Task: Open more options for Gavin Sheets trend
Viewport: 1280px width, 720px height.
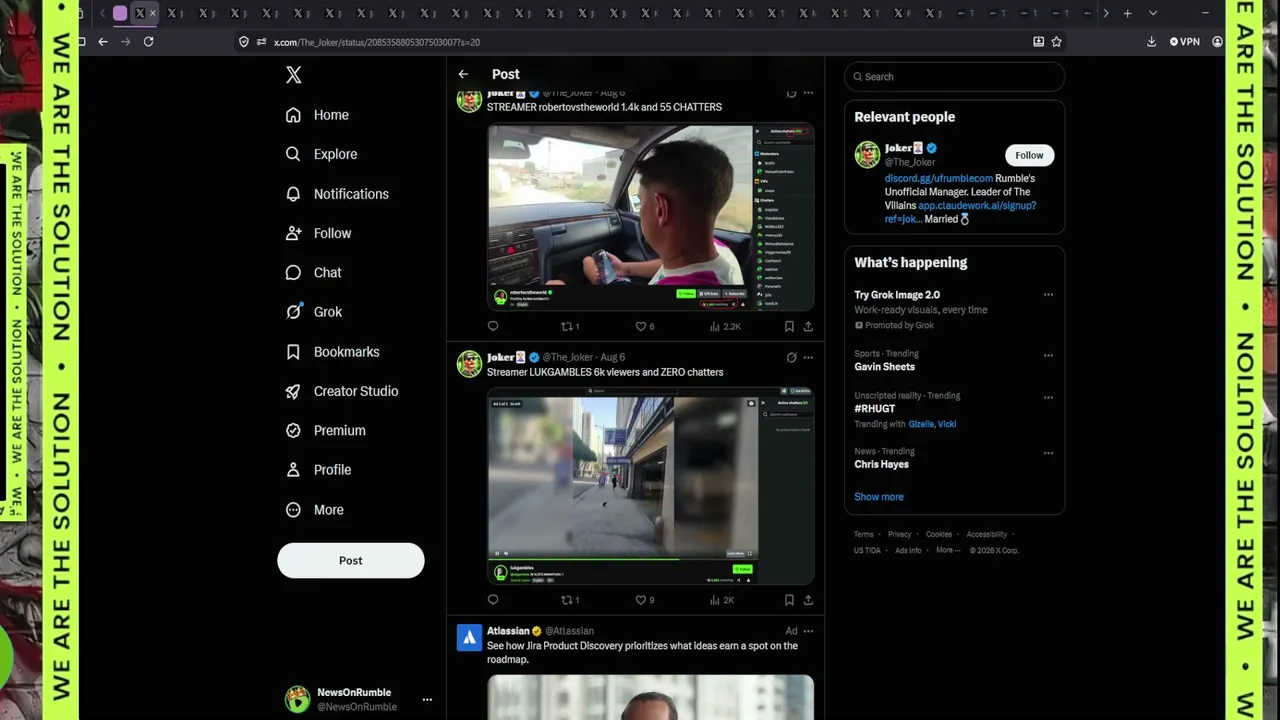Action: (1048, 355)
